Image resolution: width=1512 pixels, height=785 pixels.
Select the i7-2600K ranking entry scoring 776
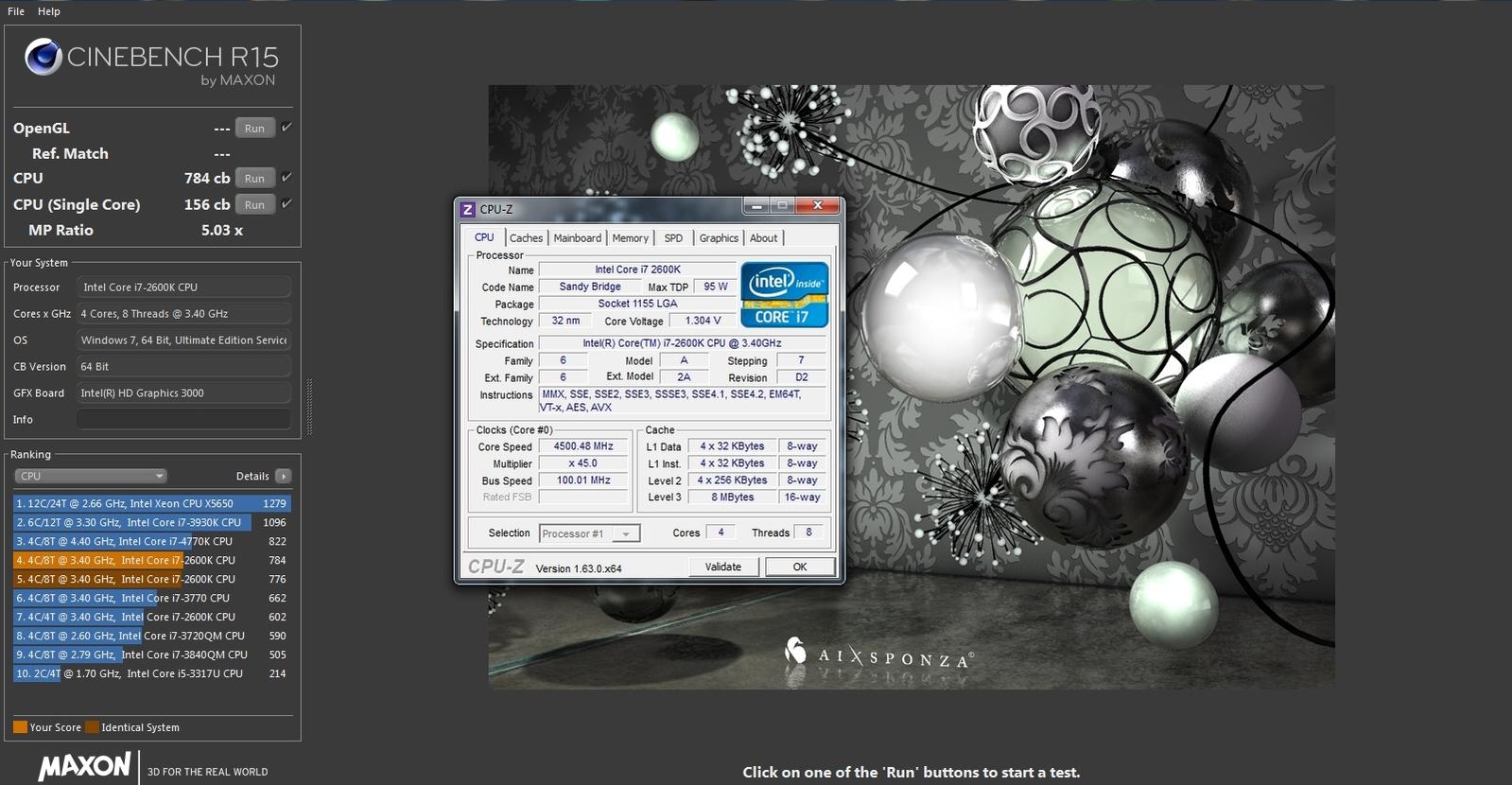coord(151,579)
